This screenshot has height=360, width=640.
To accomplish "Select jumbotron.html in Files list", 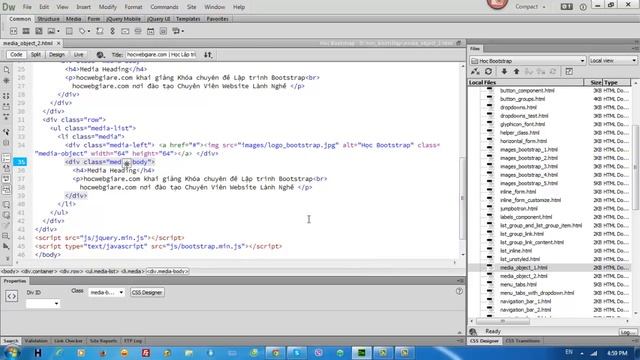I will [x=519, y=209].
